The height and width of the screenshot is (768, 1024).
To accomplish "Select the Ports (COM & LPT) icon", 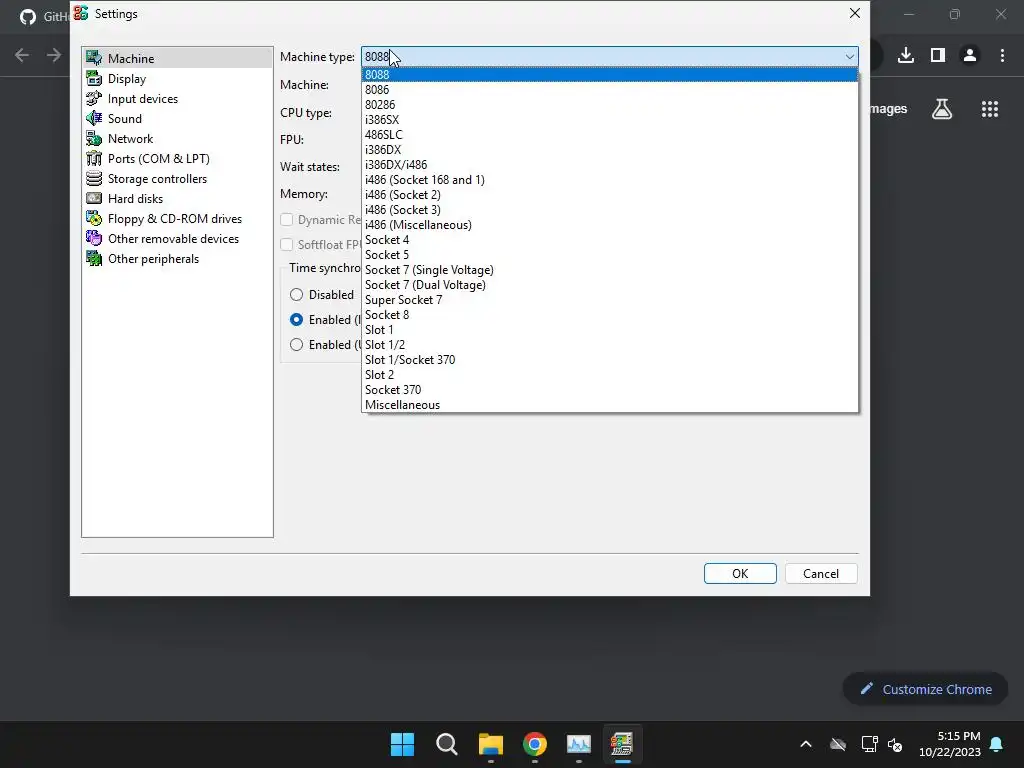I will tap(94, 159).
